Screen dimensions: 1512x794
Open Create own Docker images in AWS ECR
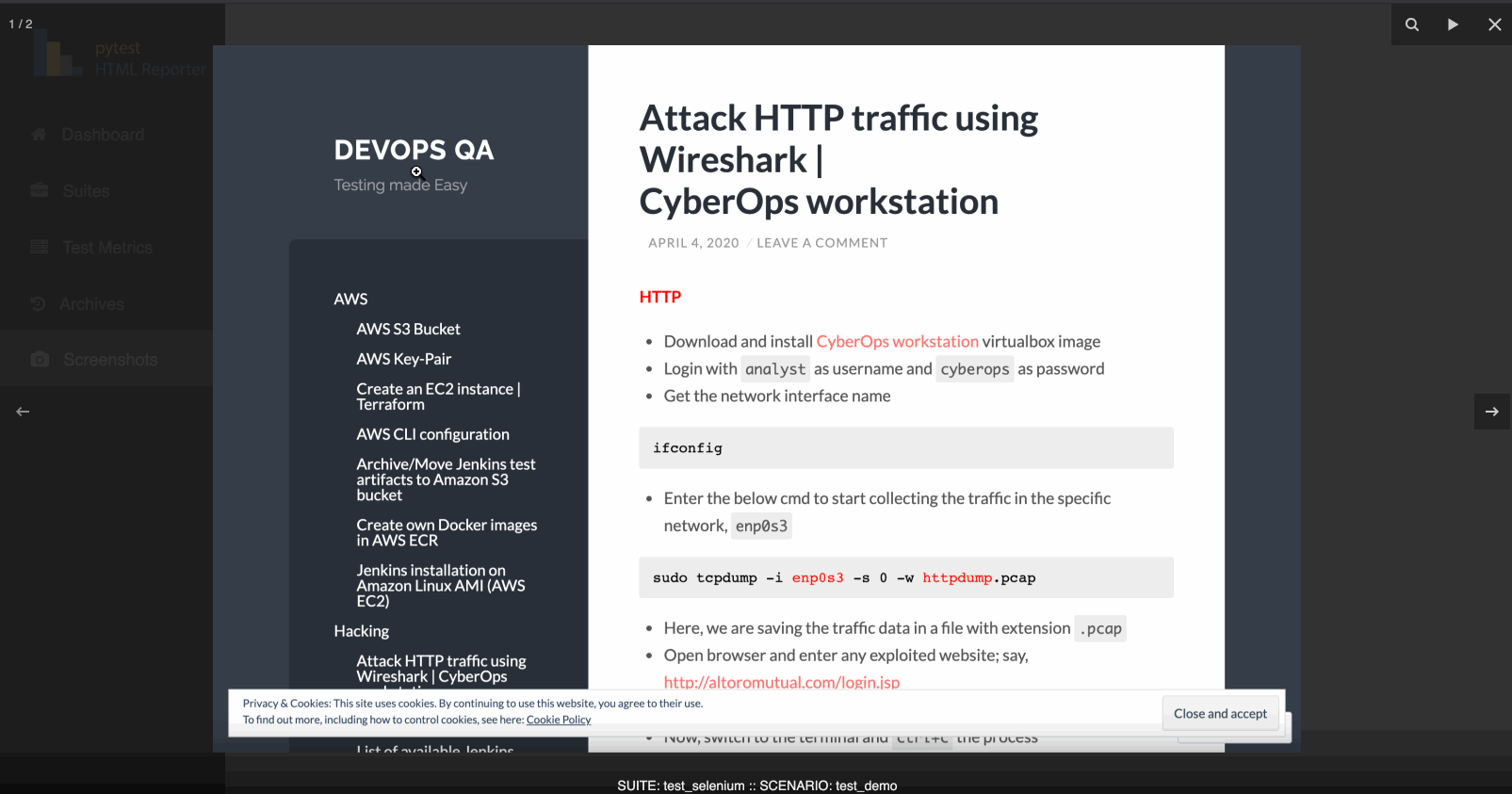pos(447,532)
